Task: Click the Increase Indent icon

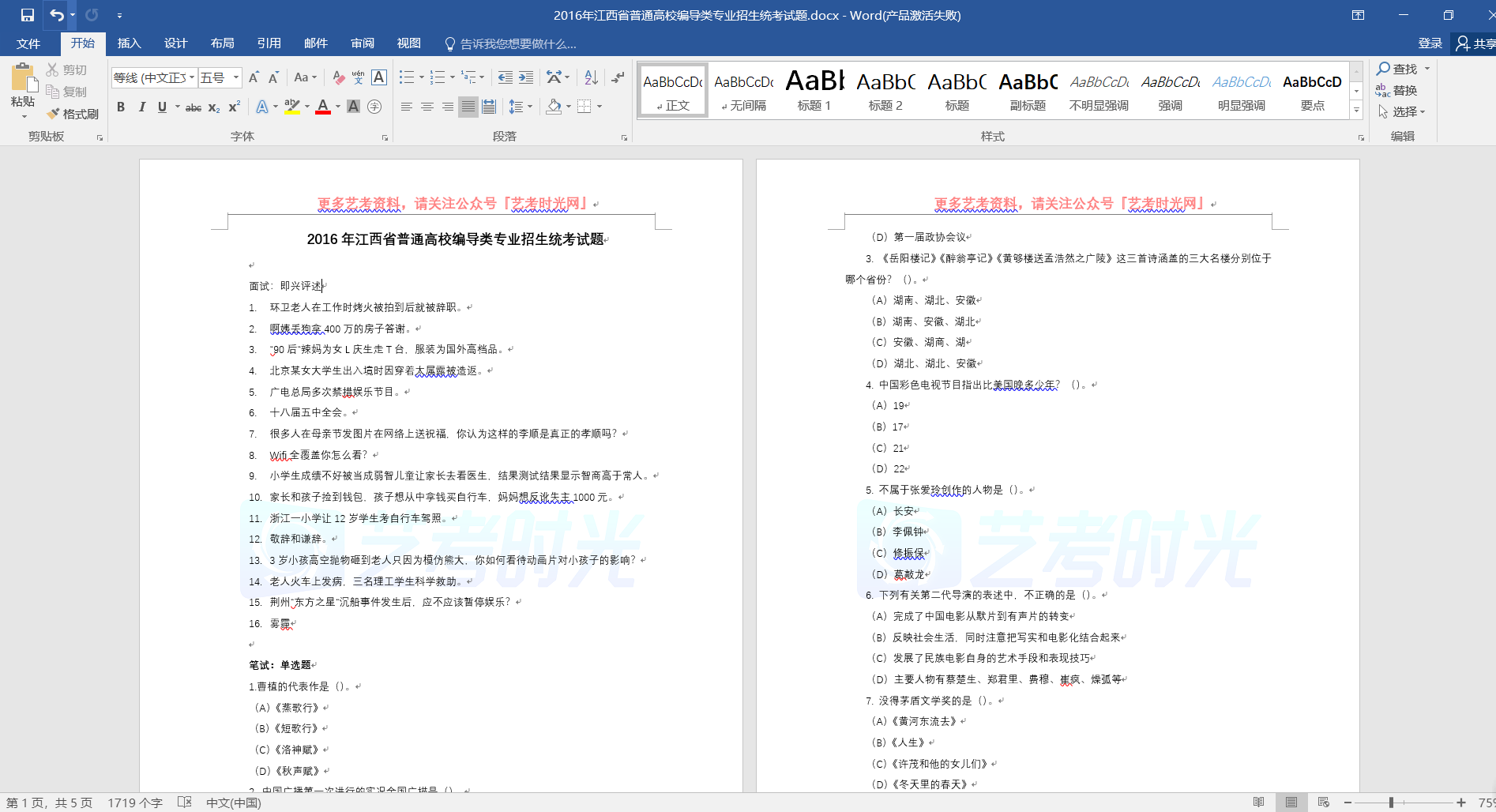Action: (526, 77)
